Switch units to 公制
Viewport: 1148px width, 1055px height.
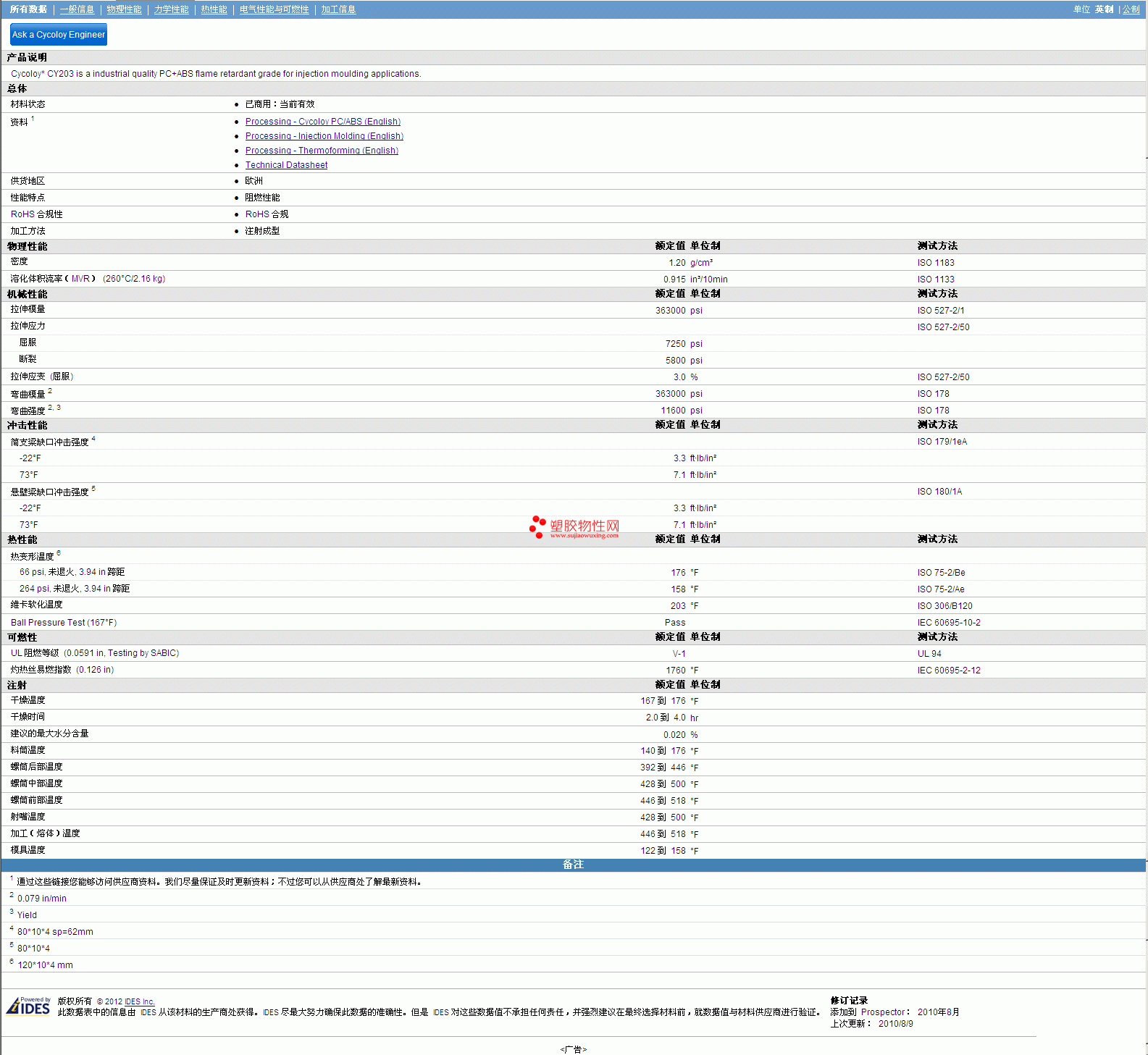click(x=1131, y=9)
